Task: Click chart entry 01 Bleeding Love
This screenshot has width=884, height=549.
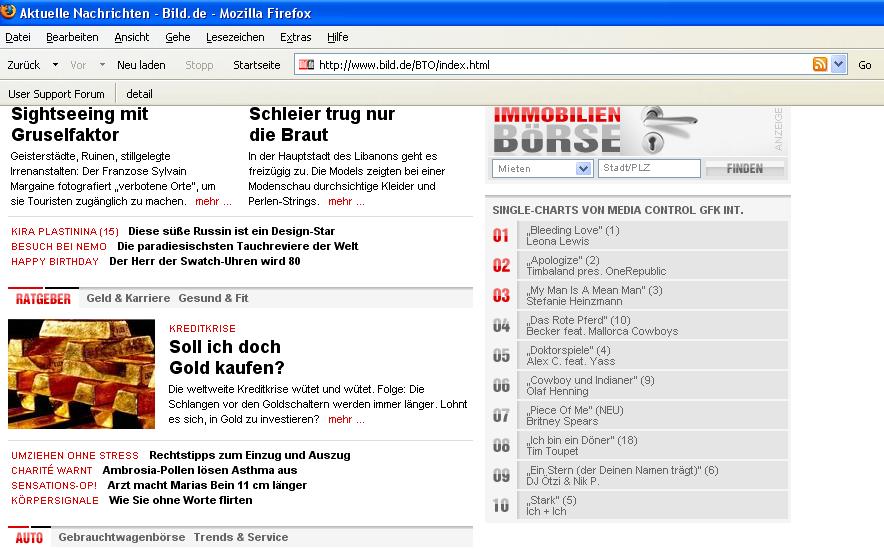Action: click(639, 236)
